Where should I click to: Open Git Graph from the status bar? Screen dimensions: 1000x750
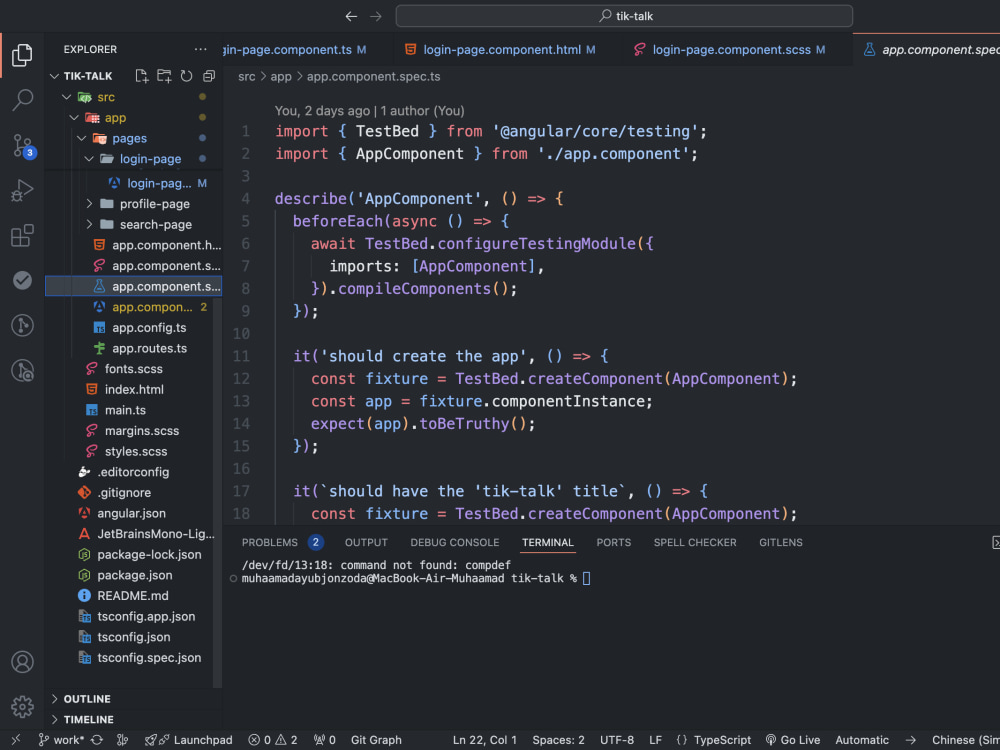pos(376,740)
